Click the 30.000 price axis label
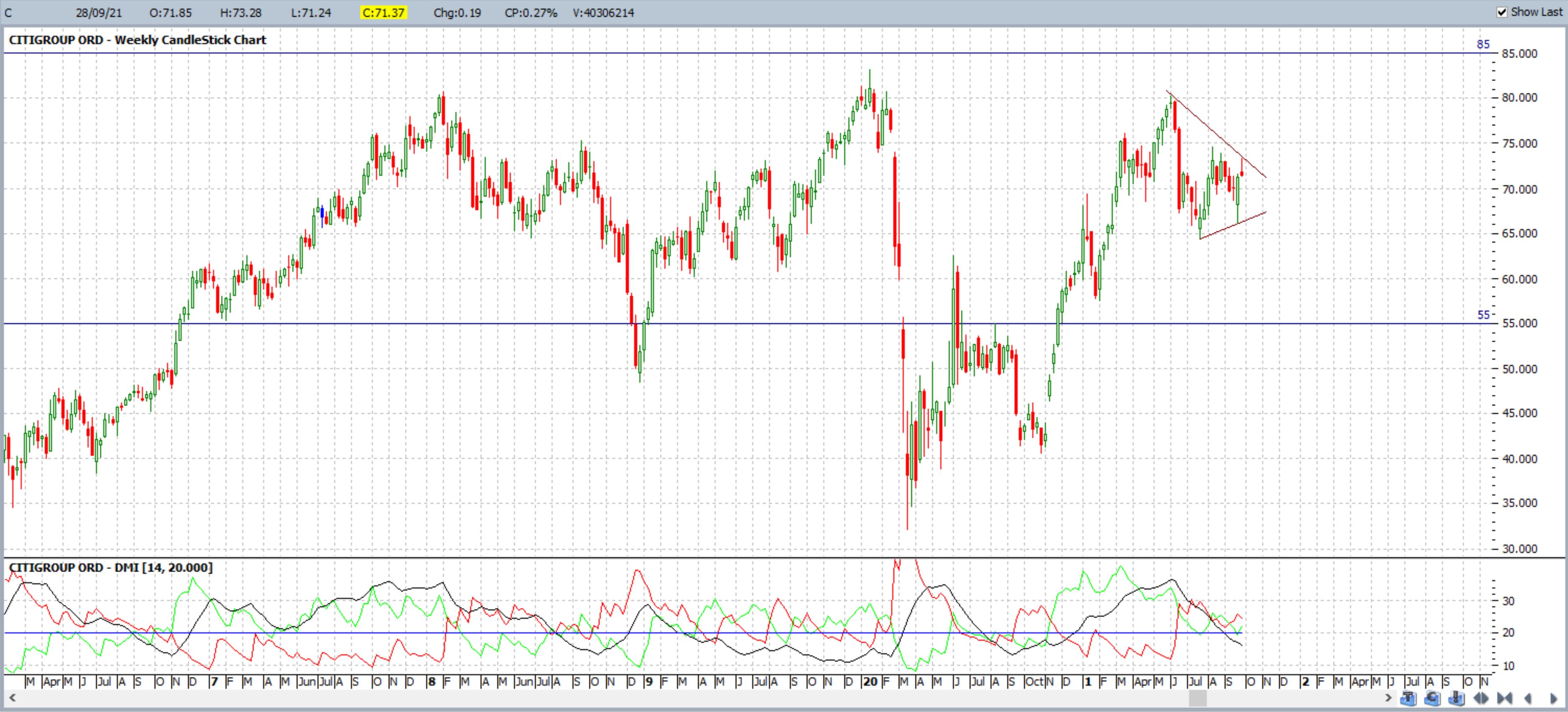Viewport: 1568px width, 712px height. coord(1520,549)
